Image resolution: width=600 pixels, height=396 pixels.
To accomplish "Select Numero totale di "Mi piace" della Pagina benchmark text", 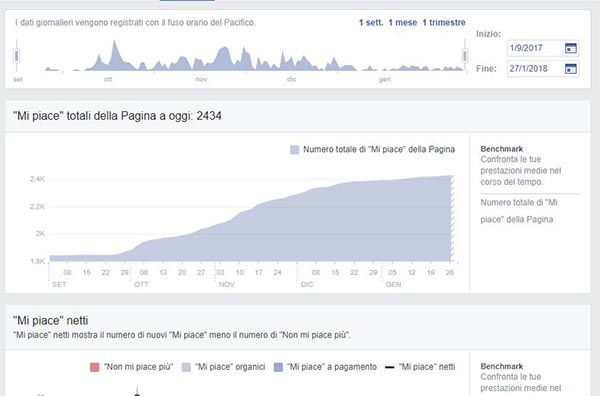I will click(x=519, y=211).
